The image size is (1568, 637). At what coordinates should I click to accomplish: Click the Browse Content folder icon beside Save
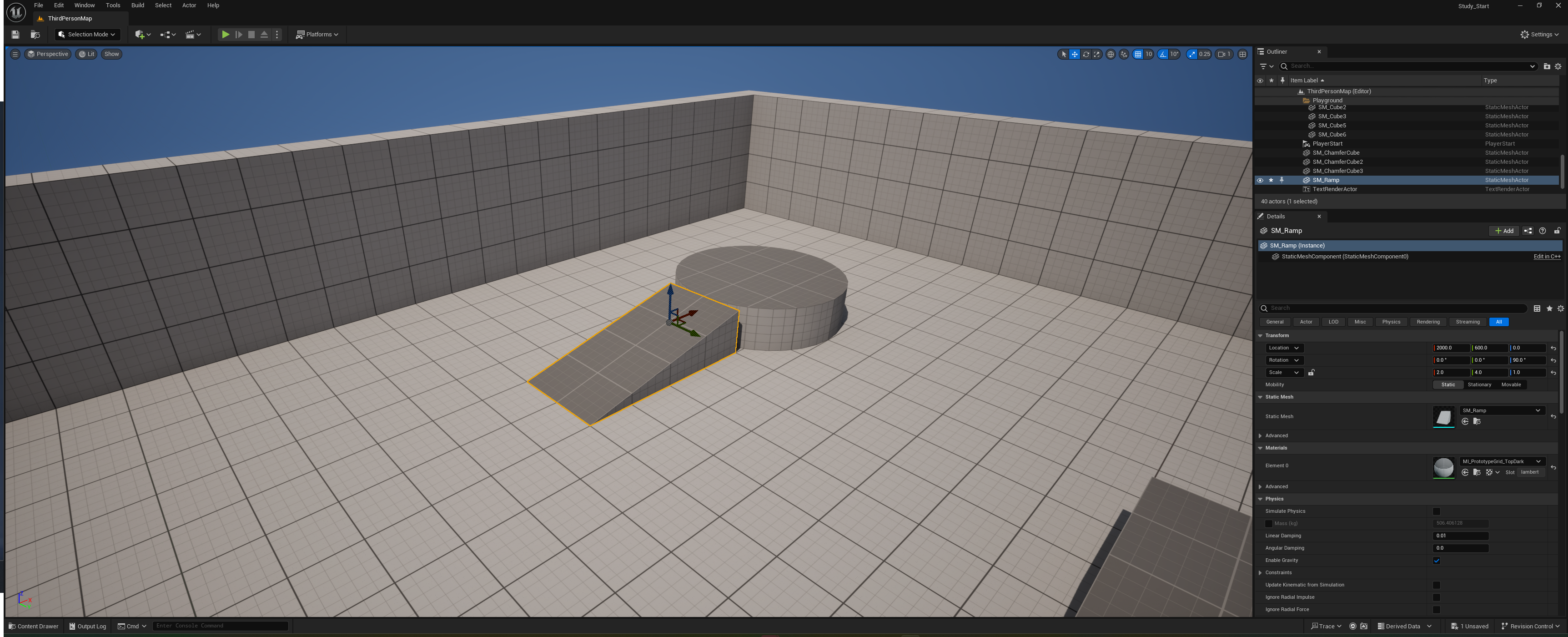click(35, 35)
